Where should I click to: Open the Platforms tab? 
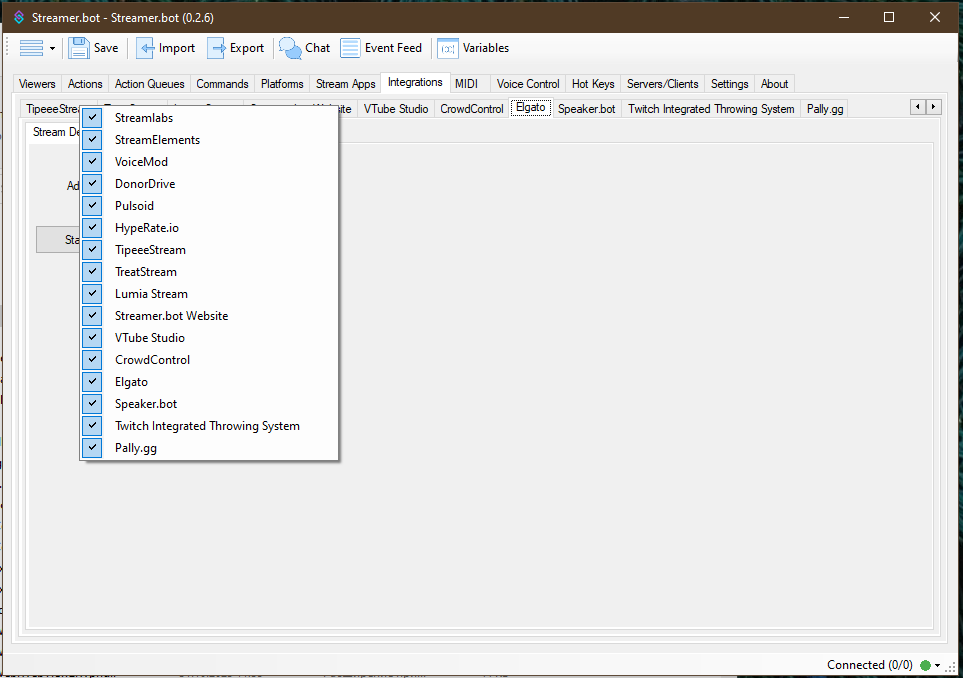[282, 84]
